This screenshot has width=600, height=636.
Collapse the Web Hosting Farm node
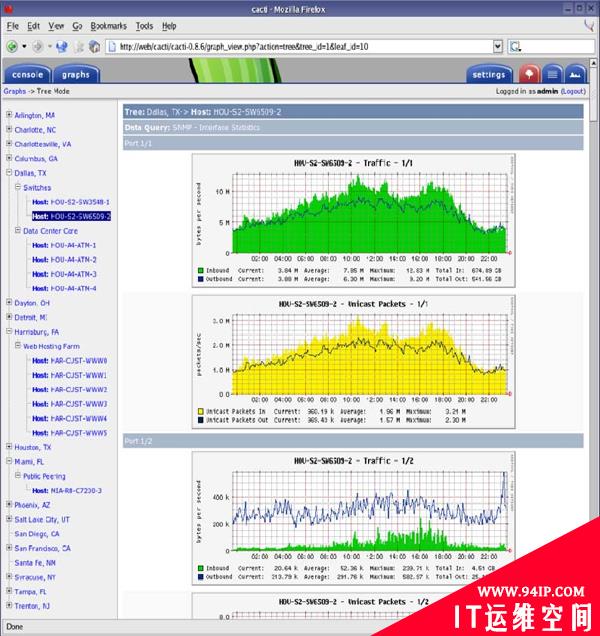pyautogui.click(x=18, y=346)
